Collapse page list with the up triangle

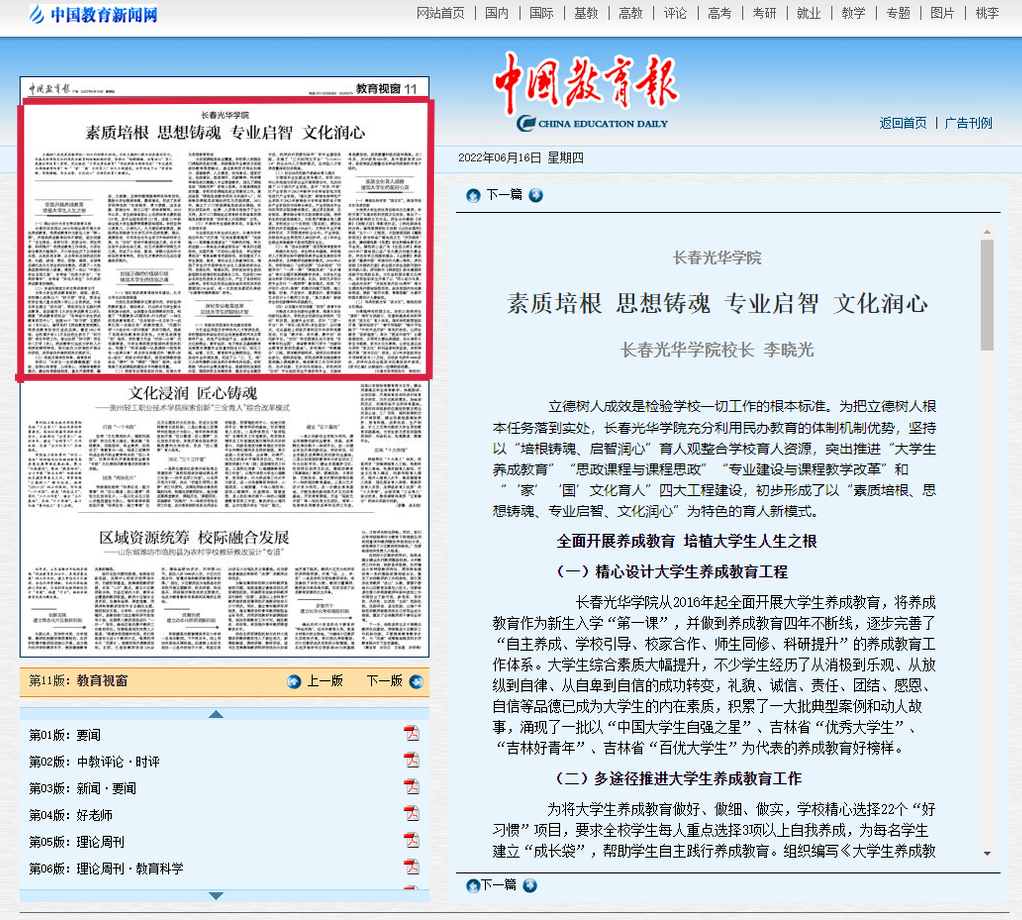point(216,714)
